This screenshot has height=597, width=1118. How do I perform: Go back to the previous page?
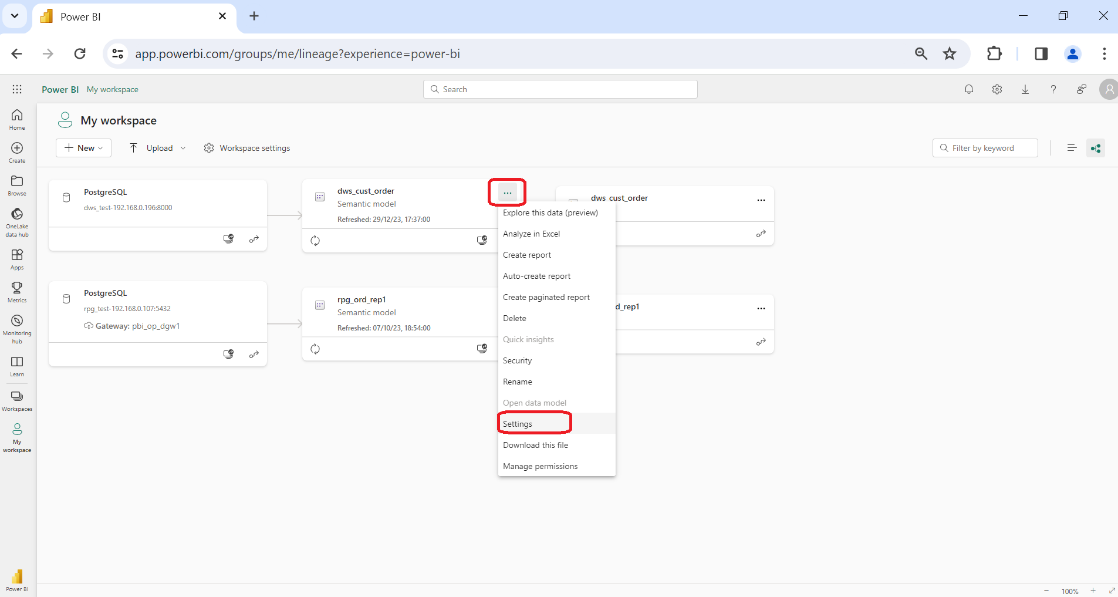tap(17, 53)
